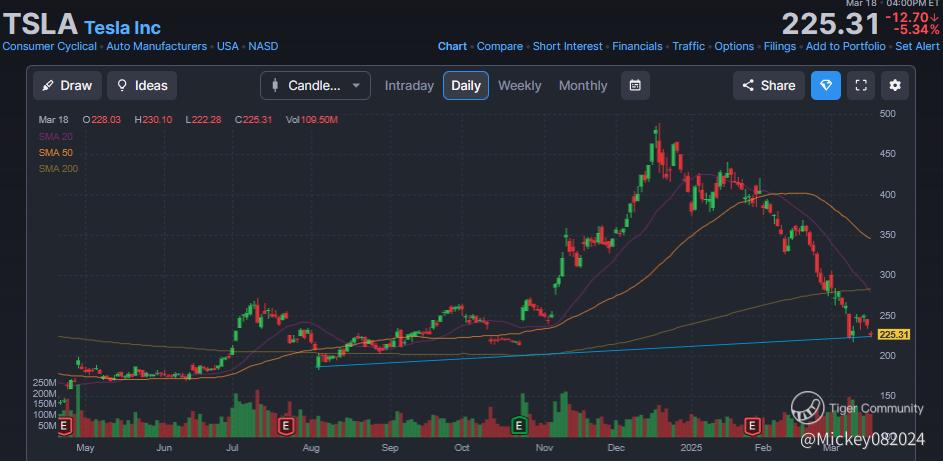
Task: Click the green earnings E marker
Action: [x=519, y=425]
